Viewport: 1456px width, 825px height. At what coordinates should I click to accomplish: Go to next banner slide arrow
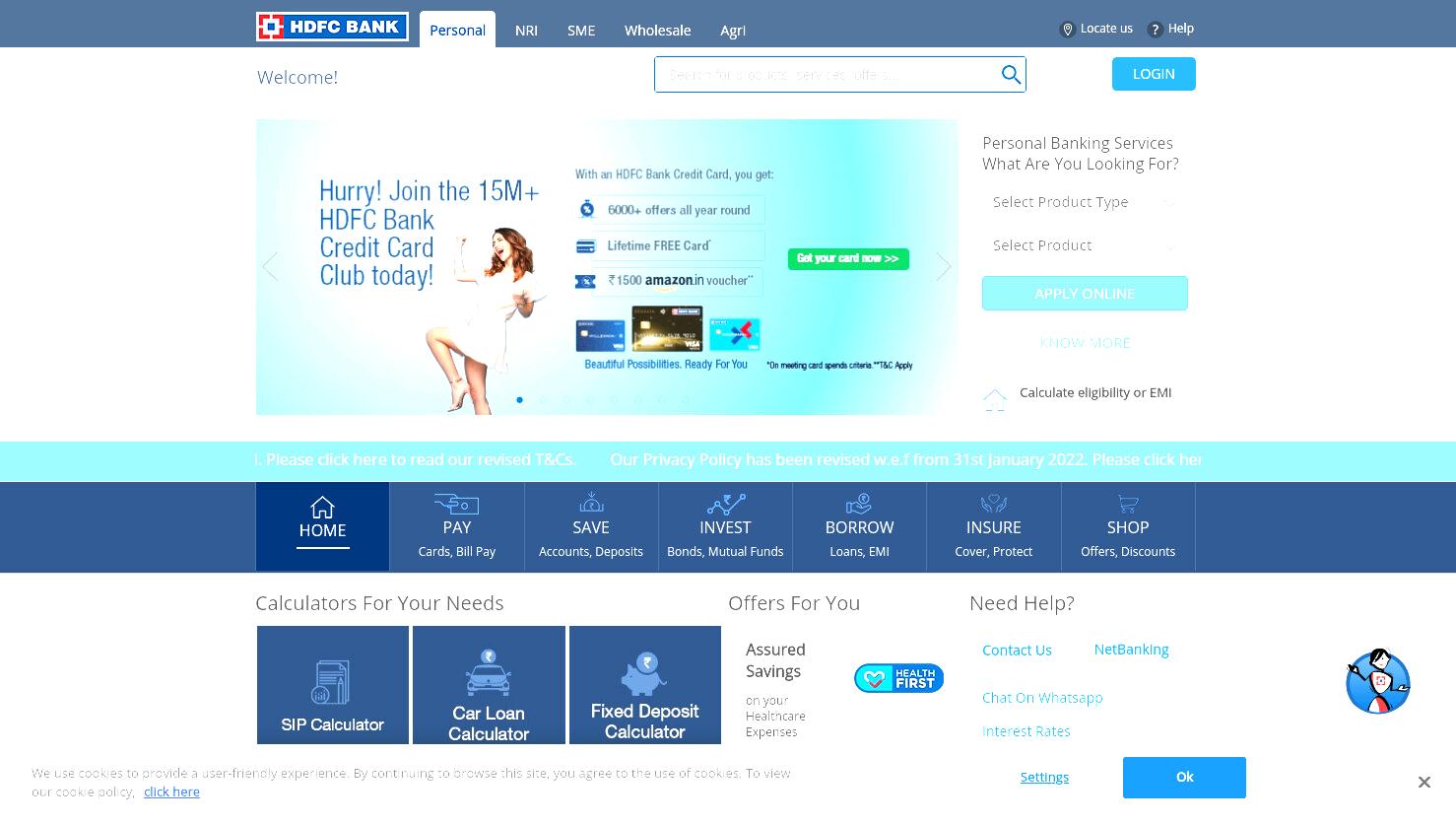(x=944, y=266)
